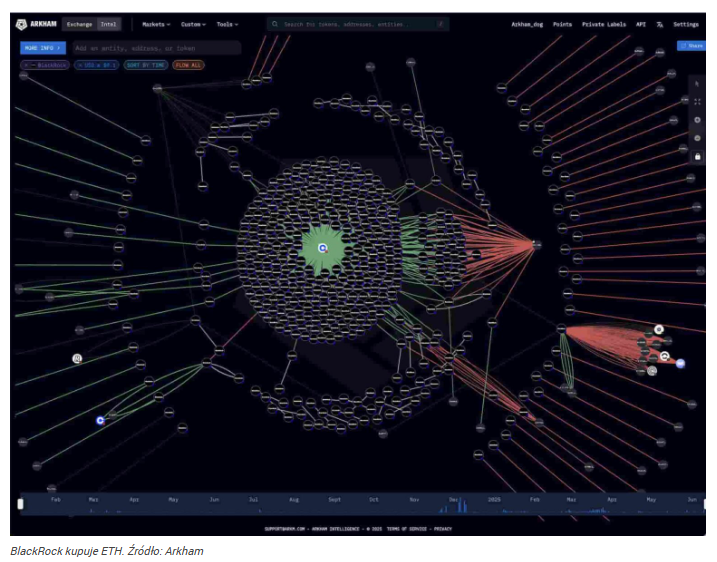Click the hub node at top left fanning out gray lines

(157, 88)
